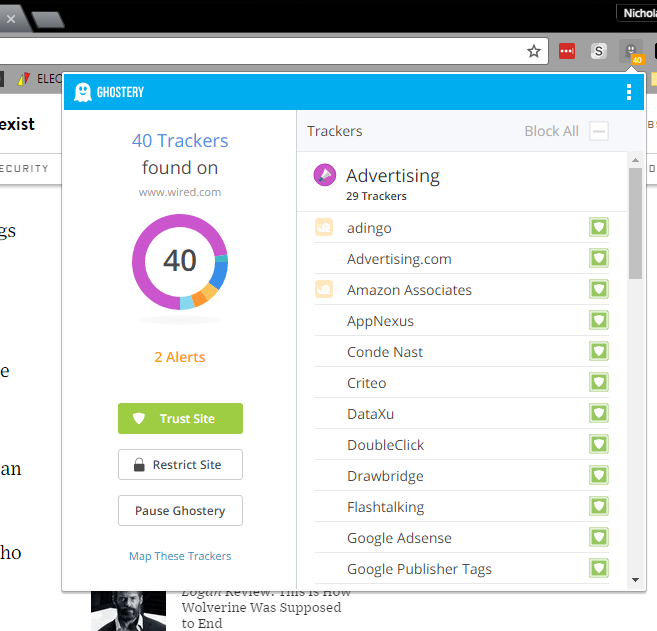This screenshot has width=657, height=631.
Task: Toggle blocking for Advertising.com tracker
Action: pos(599,259)
